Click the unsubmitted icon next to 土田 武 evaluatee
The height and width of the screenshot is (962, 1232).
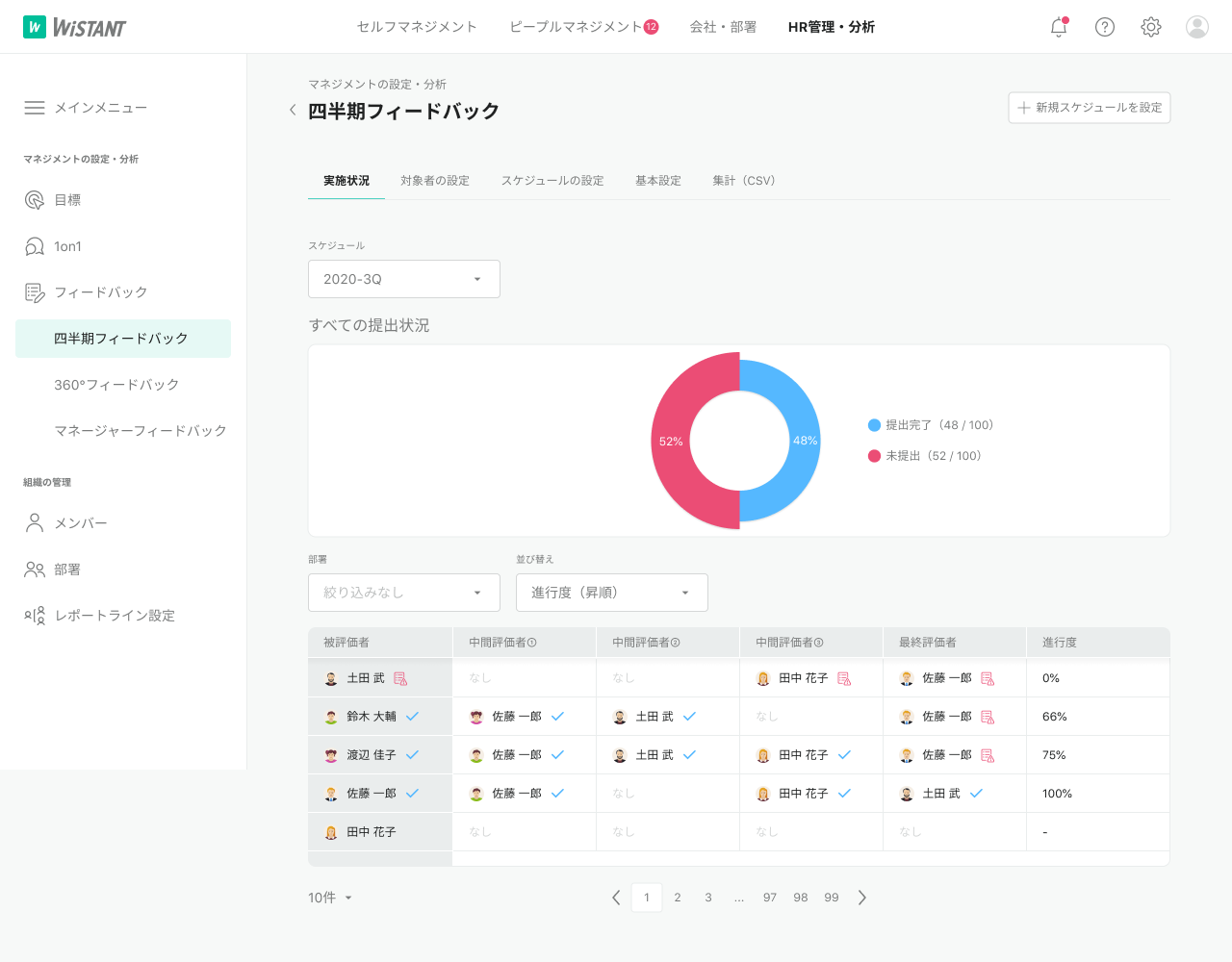(x=400, y=678)
